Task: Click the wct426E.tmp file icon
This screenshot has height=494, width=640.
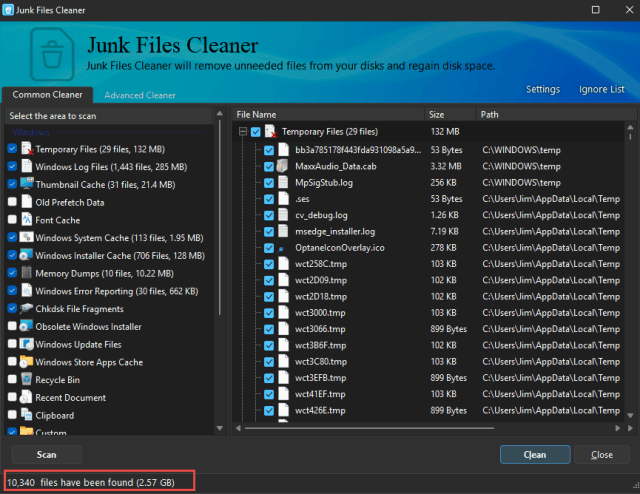Action: pos(283,410)
